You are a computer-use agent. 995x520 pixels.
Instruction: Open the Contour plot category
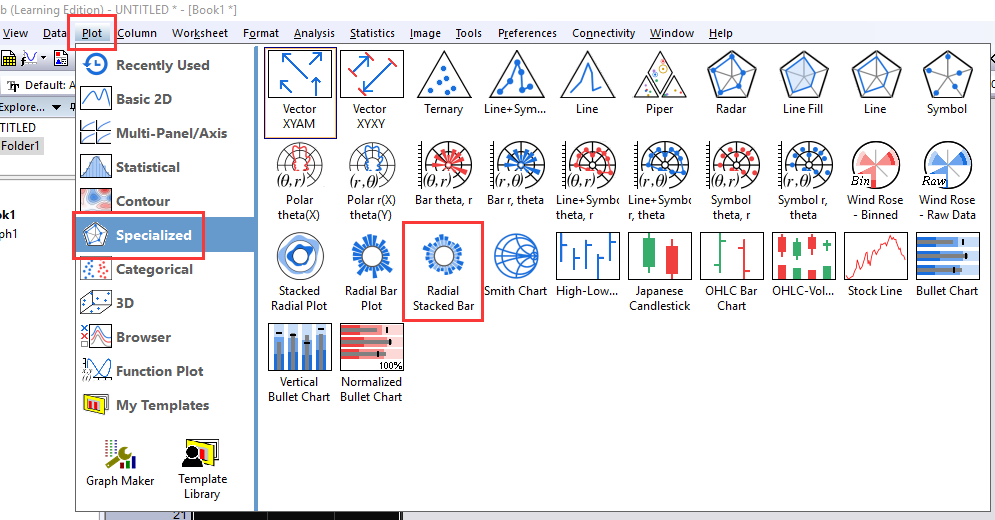coord(165,201)
